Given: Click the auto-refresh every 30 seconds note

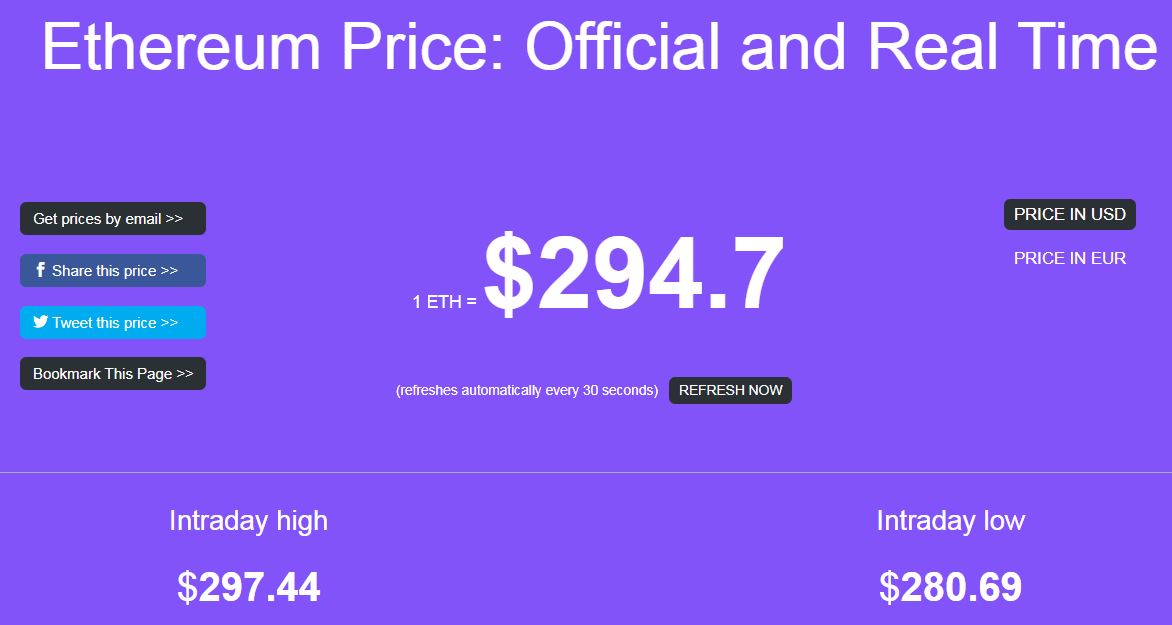Looking at the screenshot, I should (527, 390).
